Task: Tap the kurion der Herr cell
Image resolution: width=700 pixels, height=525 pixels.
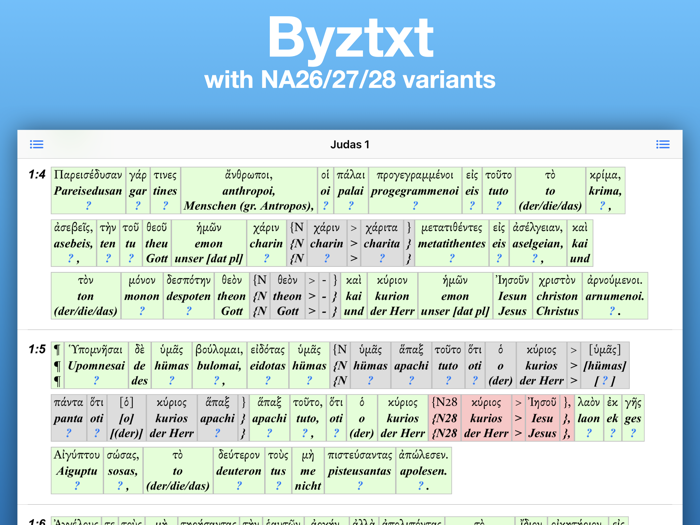Action: pyautogui.click(x=392, y=296)
